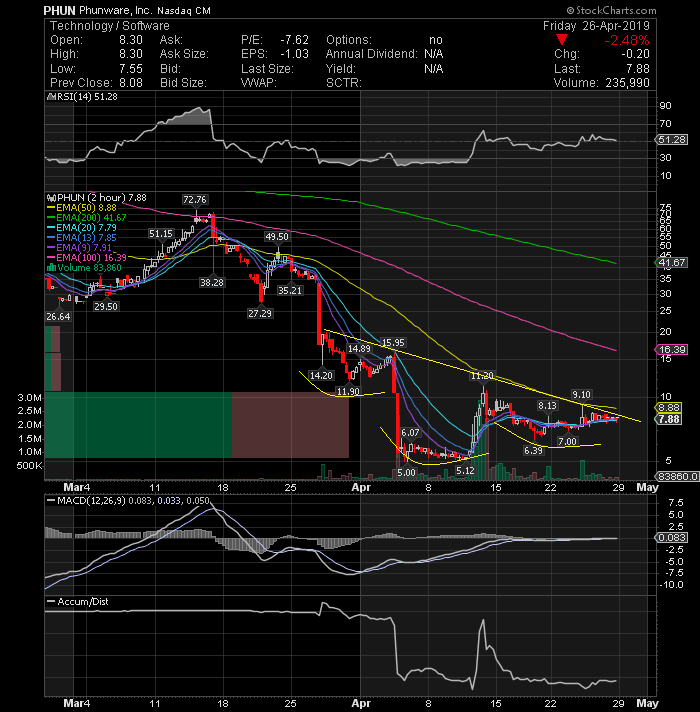Screen dimensions: 700x712
Task: Click the Low value 7.55
Action: pos(131,69)
